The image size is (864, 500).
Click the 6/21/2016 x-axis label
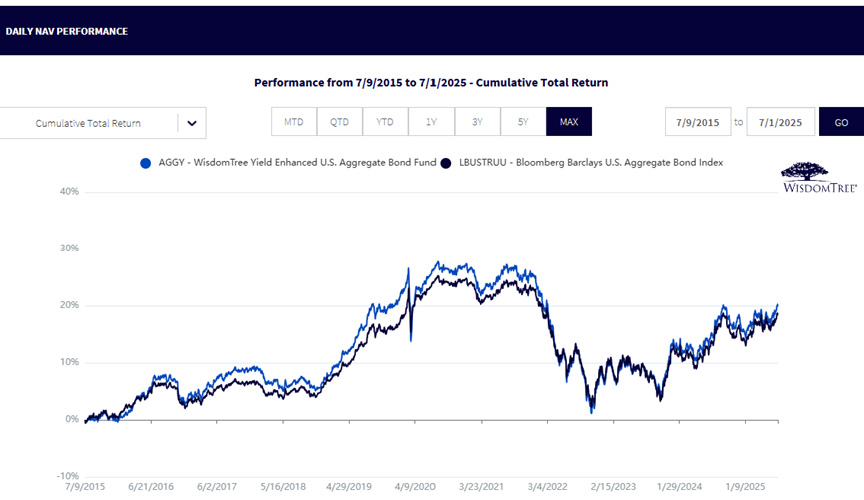[x=151, y=487]
